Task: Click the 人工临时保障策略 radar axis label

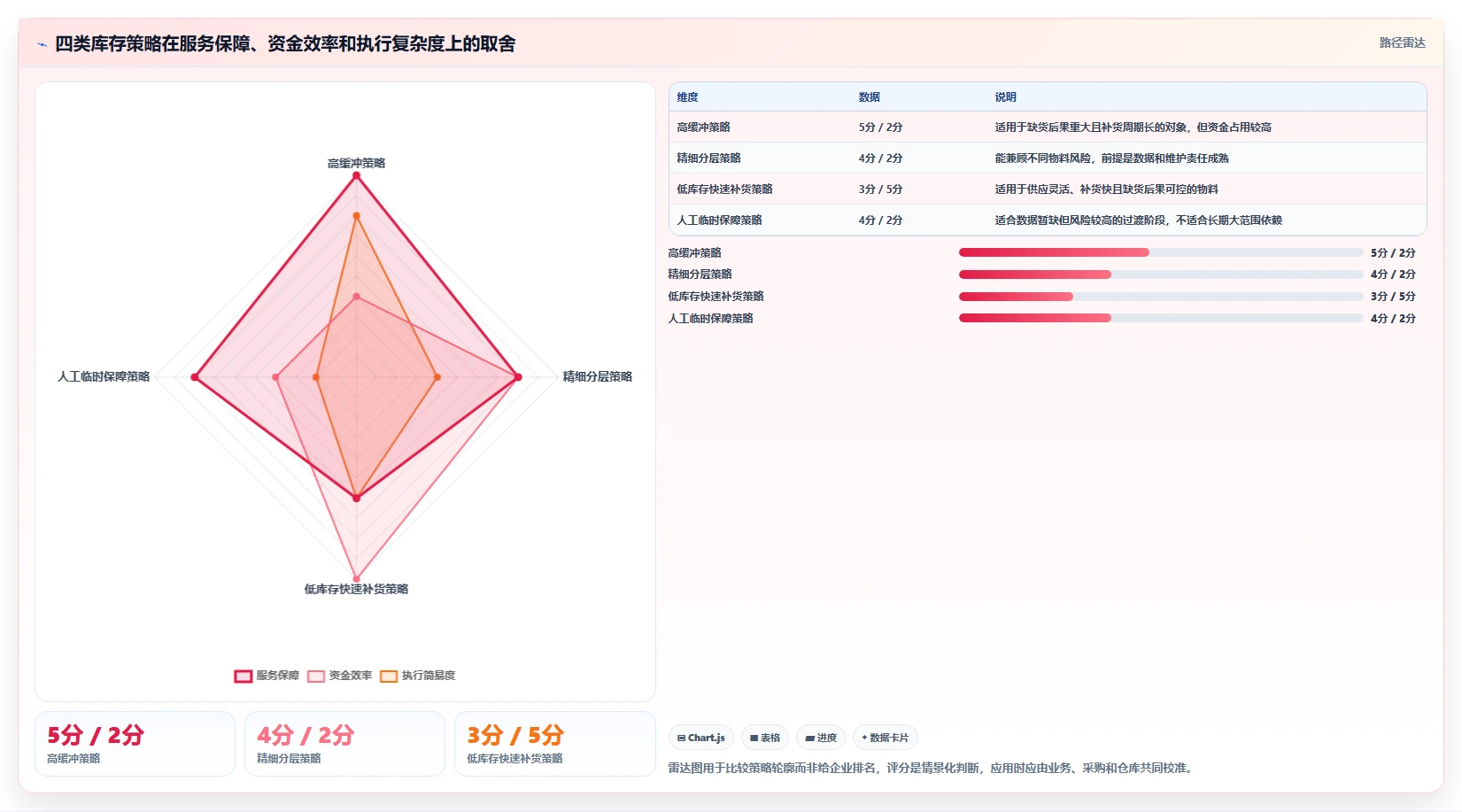Action: (x=104, y=377)
